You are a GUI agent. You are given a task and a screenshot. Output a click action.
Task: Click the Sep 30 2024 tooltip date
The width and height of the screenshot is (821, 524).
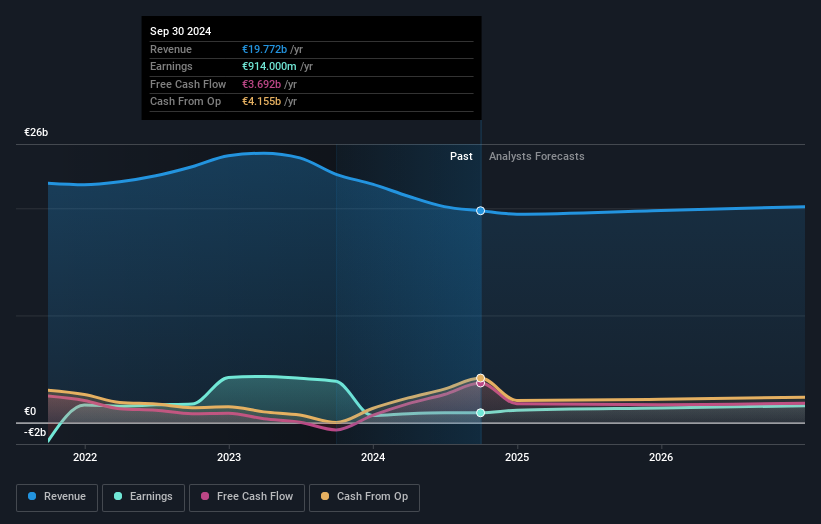tap(181, 31)
